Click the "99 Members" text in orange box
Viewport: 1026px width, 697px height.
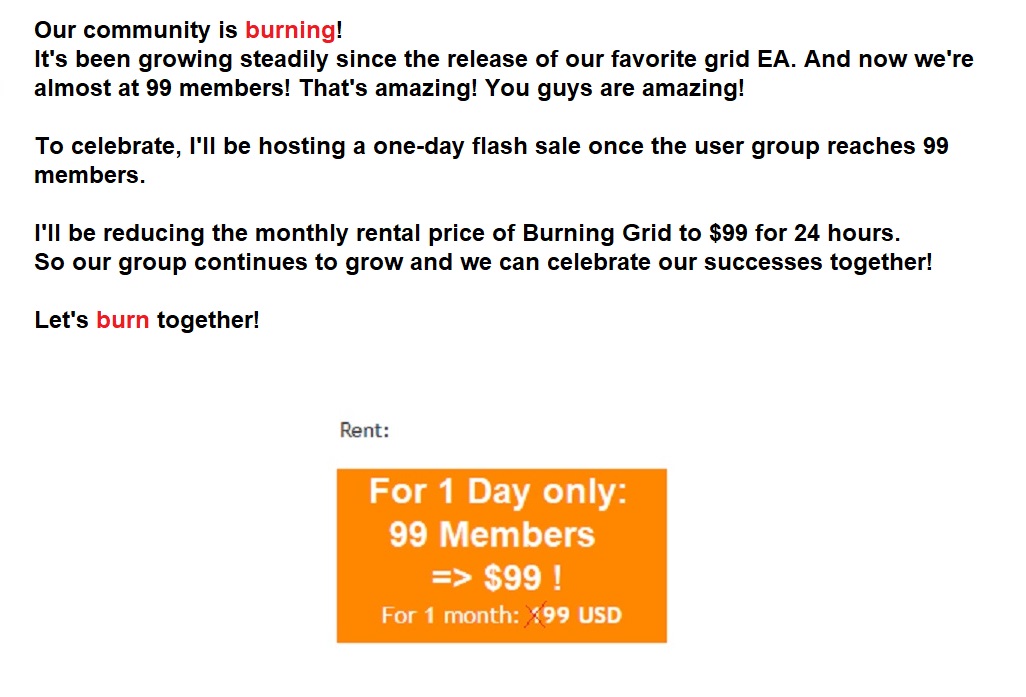point(492,535)
